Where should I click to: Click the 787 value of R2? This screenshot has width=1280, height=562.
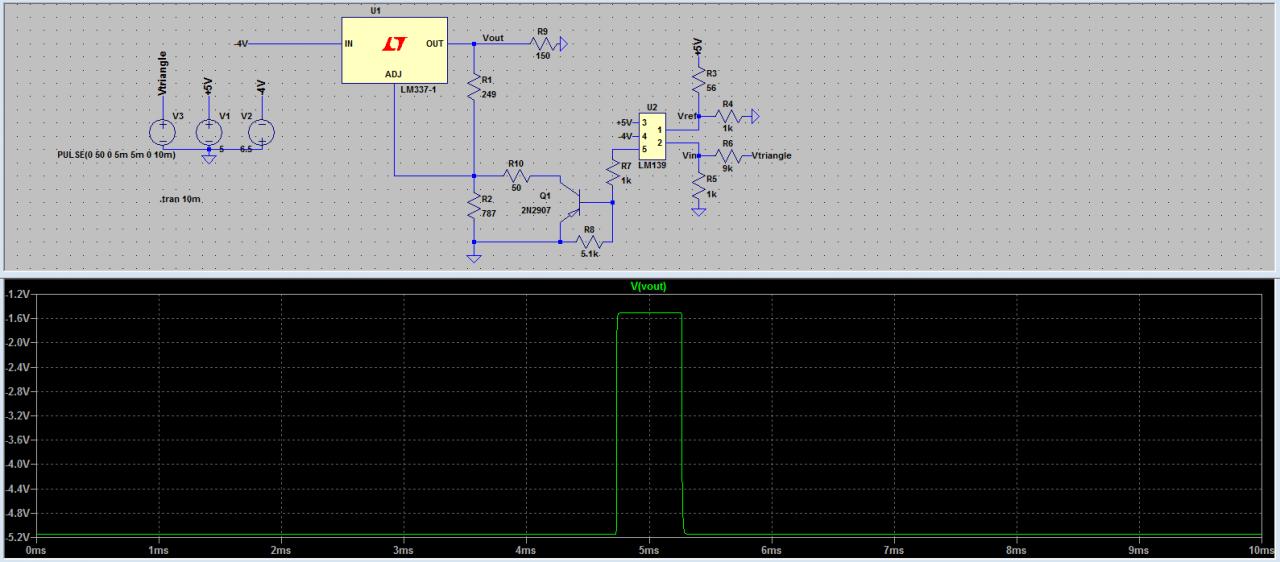point(489,213)
